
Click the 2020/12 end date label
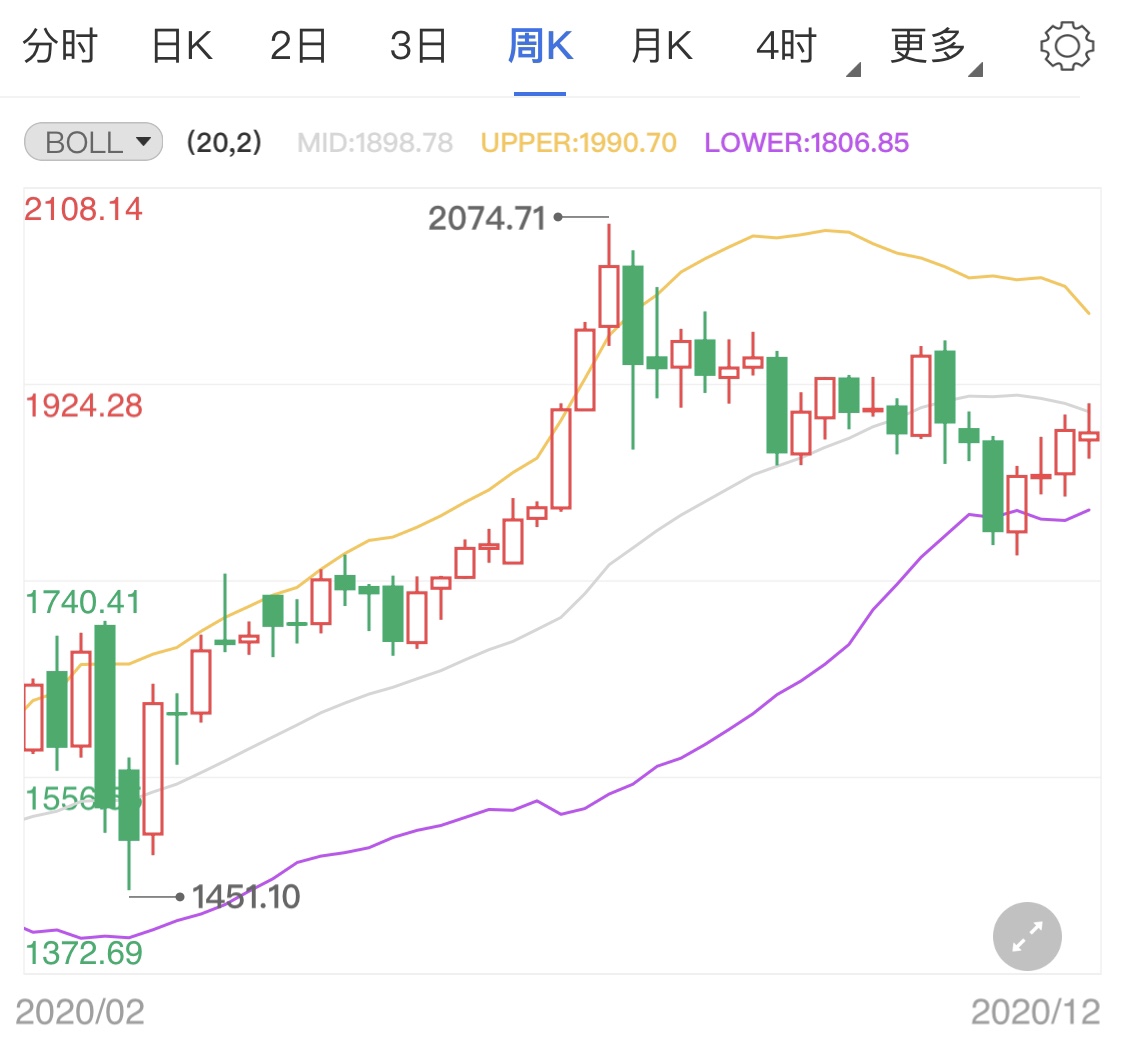[1035, 1013]
